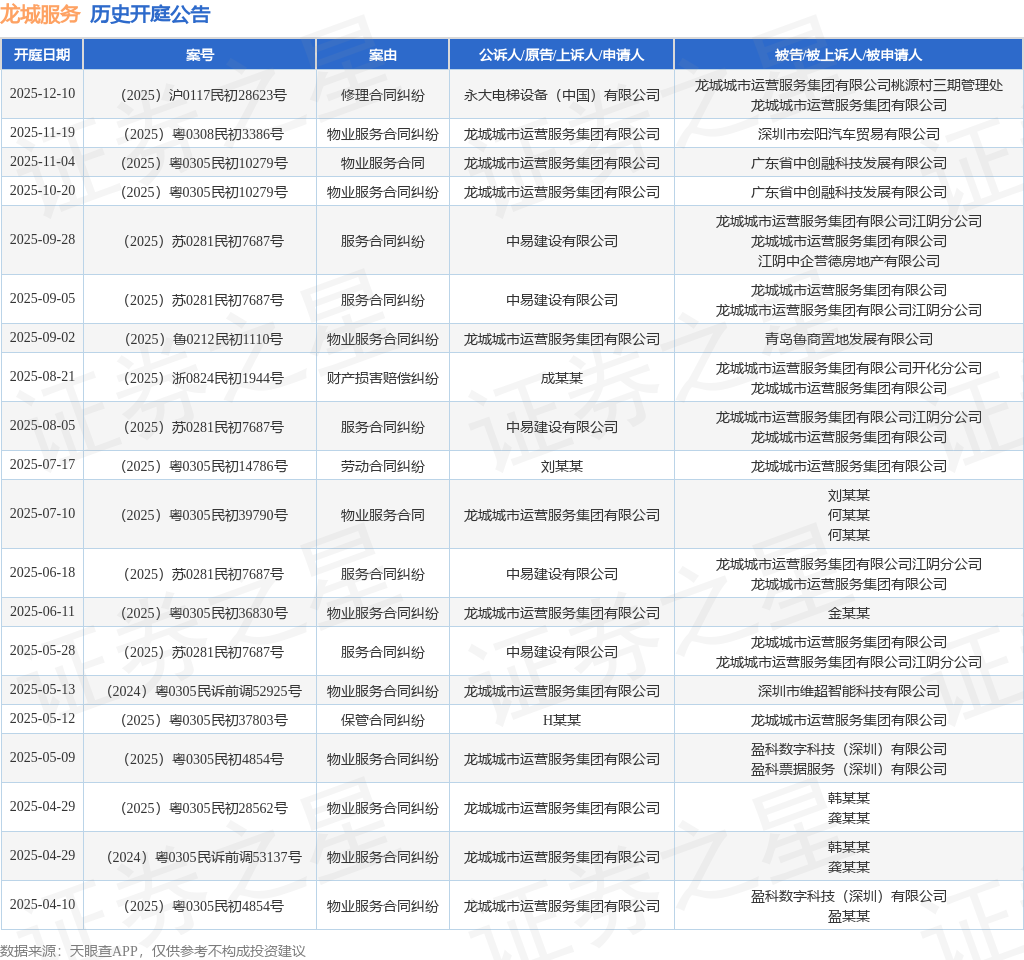Click defendant 江阴中企誉德房地产有限公司
Image resolution: width=1024 pixels, height=960 pixels.
[x=848, y=261]
